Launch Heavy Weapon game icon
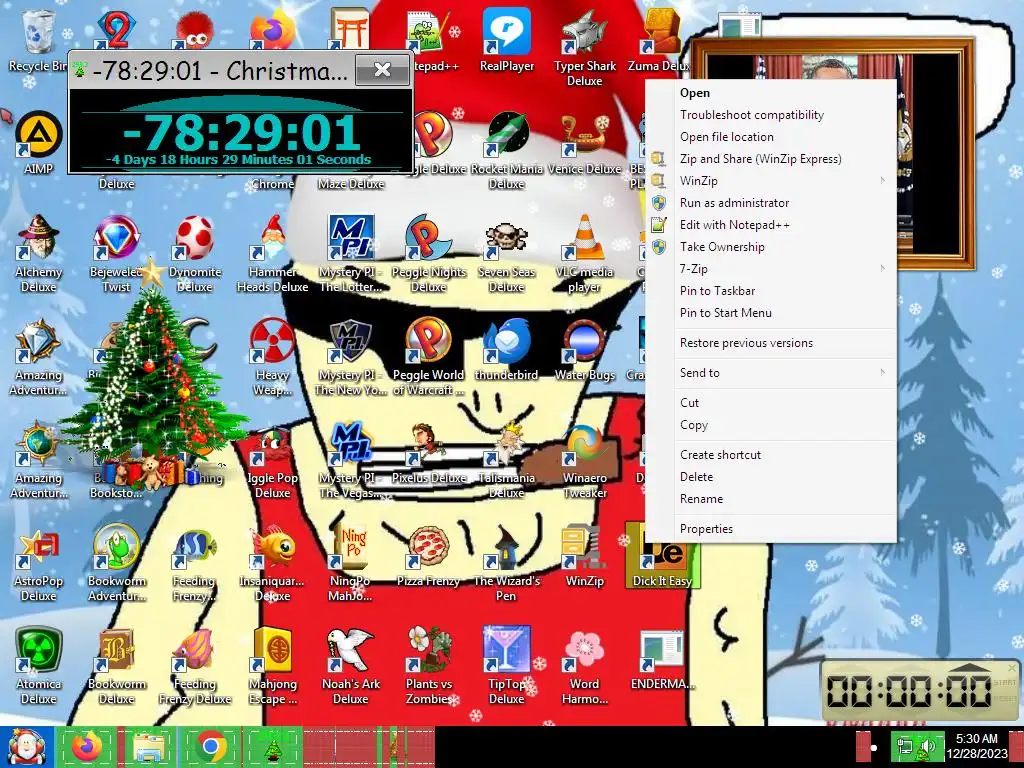 click(272, 357)
